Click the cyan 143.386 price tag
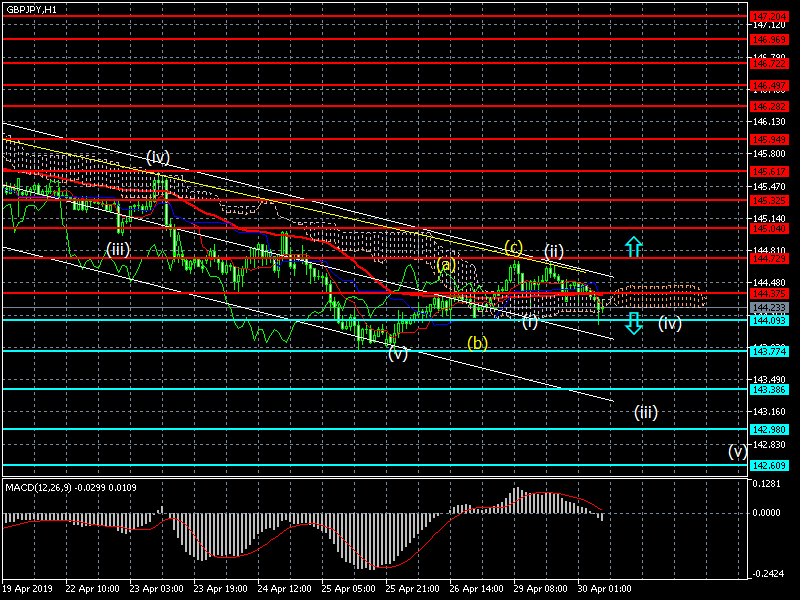 point(769,390)
